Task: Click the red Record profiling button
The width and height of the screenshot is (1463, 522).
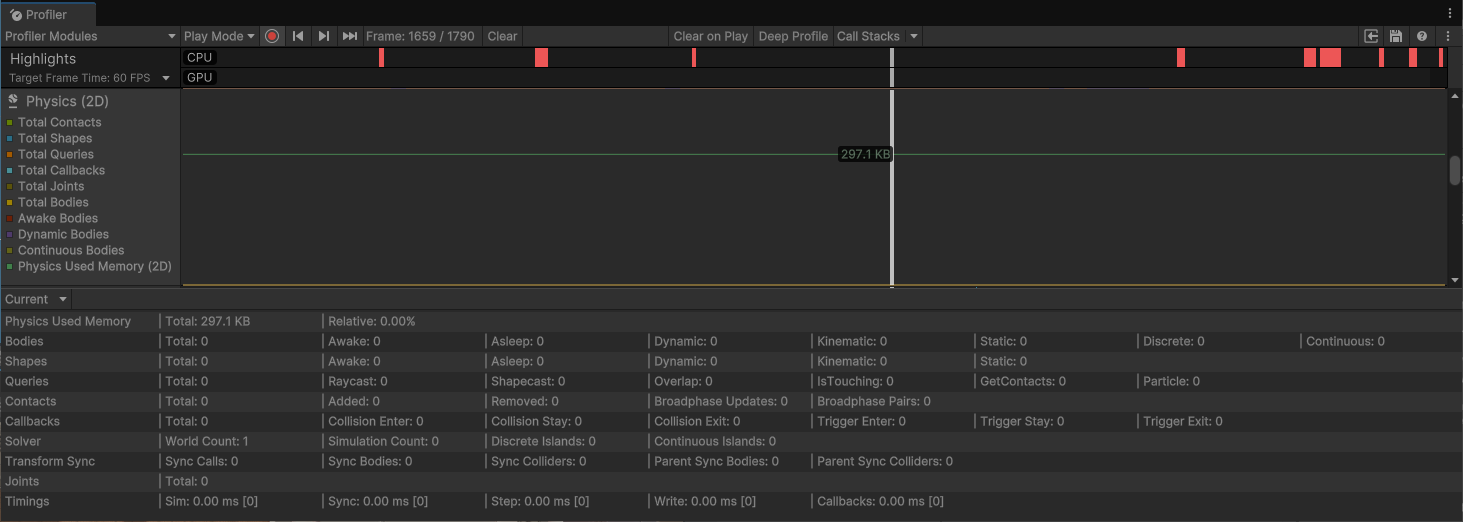Action: coord(272,36)
